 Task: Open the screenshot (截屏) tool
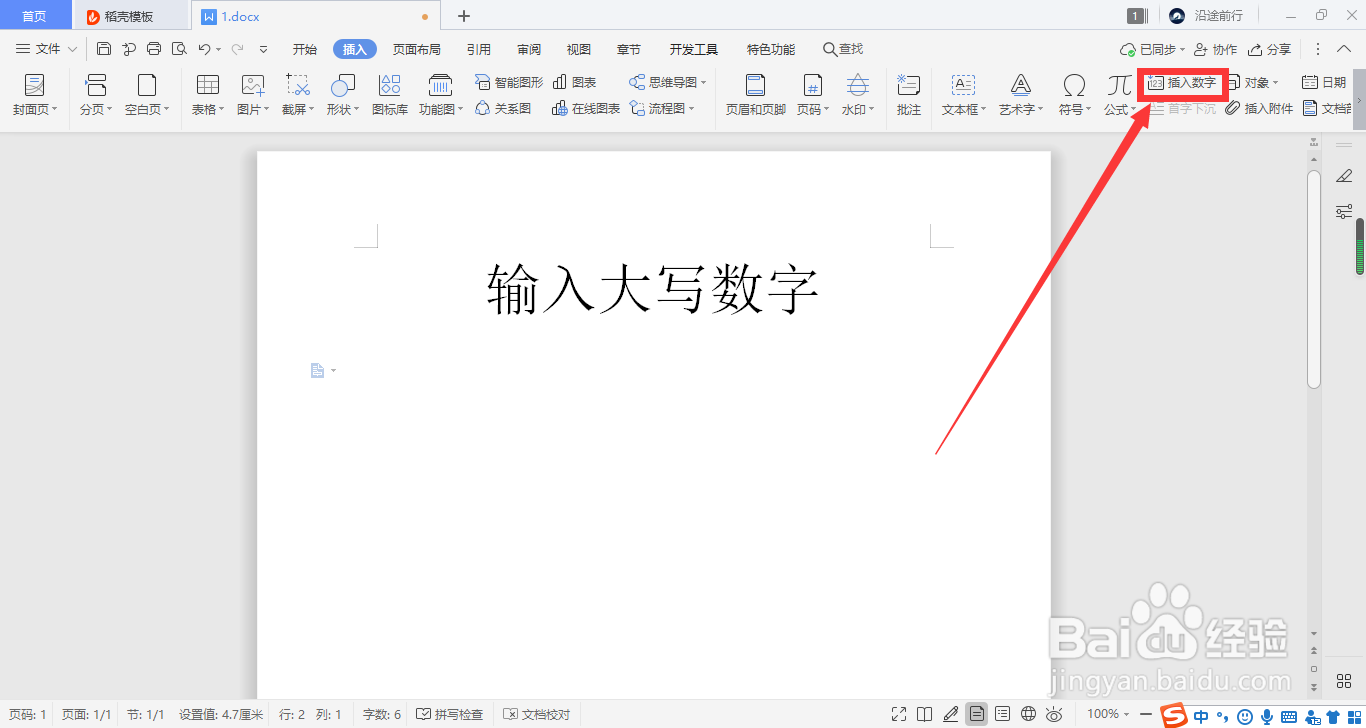point(296,95)
